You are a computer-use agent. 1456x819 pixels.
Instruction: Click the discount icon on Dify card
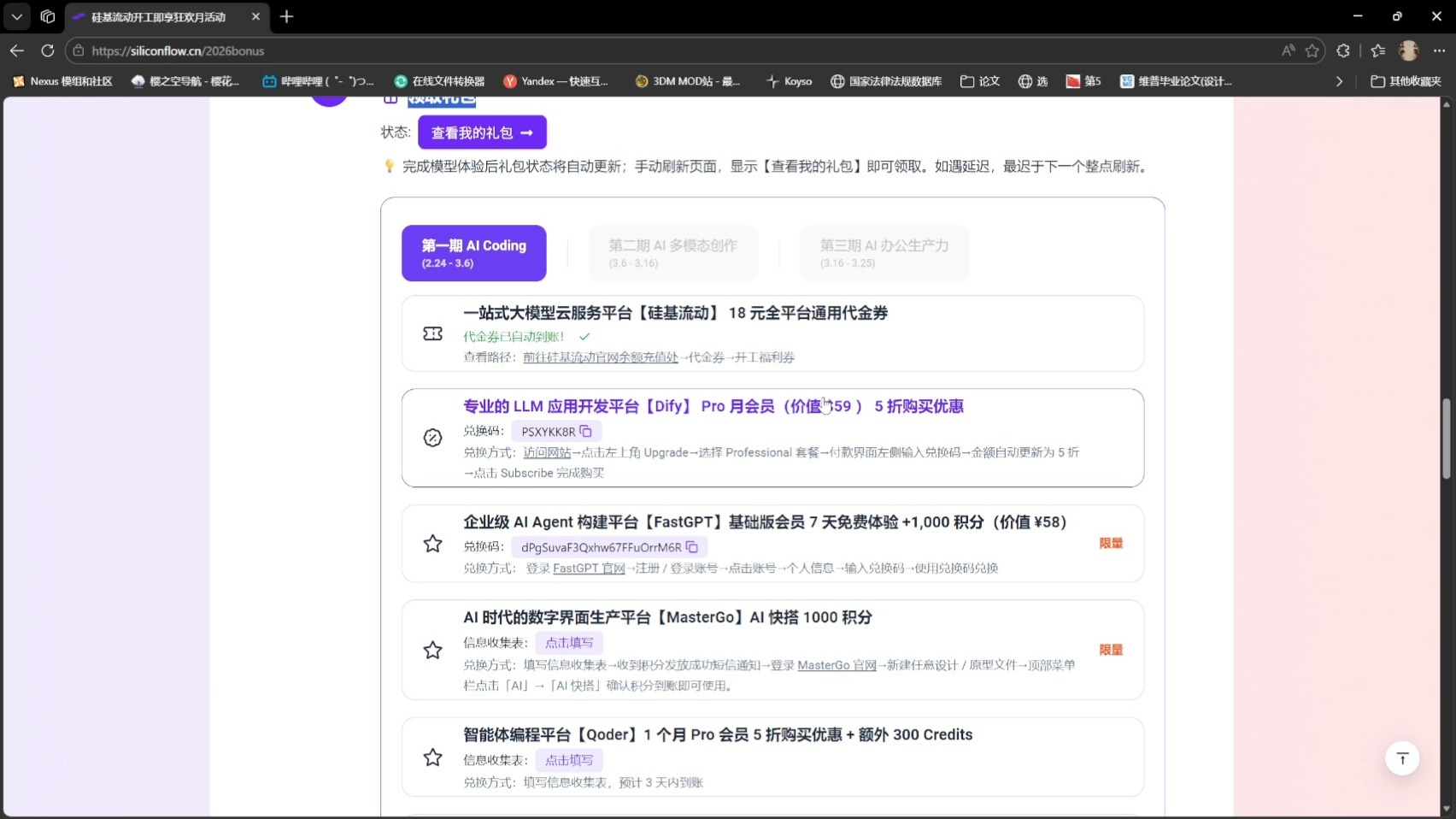pos(433,438)
